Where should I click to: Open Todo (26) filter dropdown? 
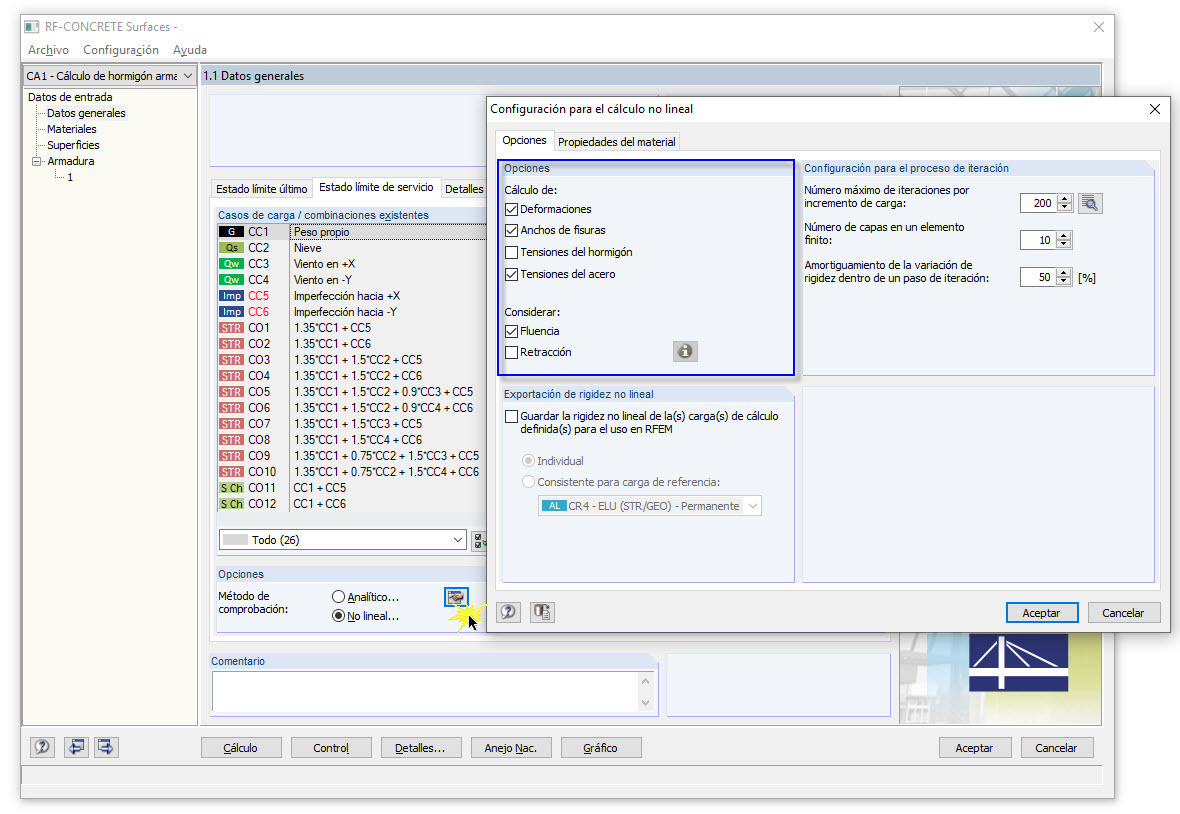[x=458, y=540]
